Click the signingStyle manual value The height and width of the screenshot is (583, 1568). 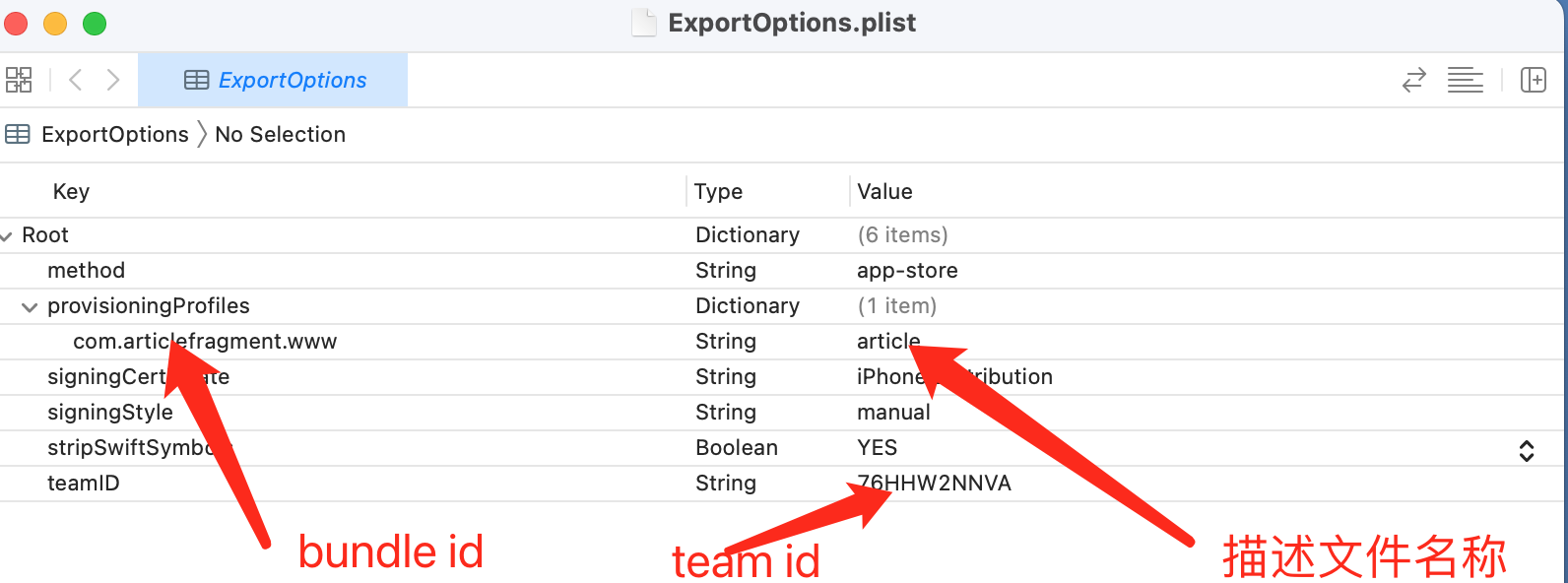[x=893, y=413]
